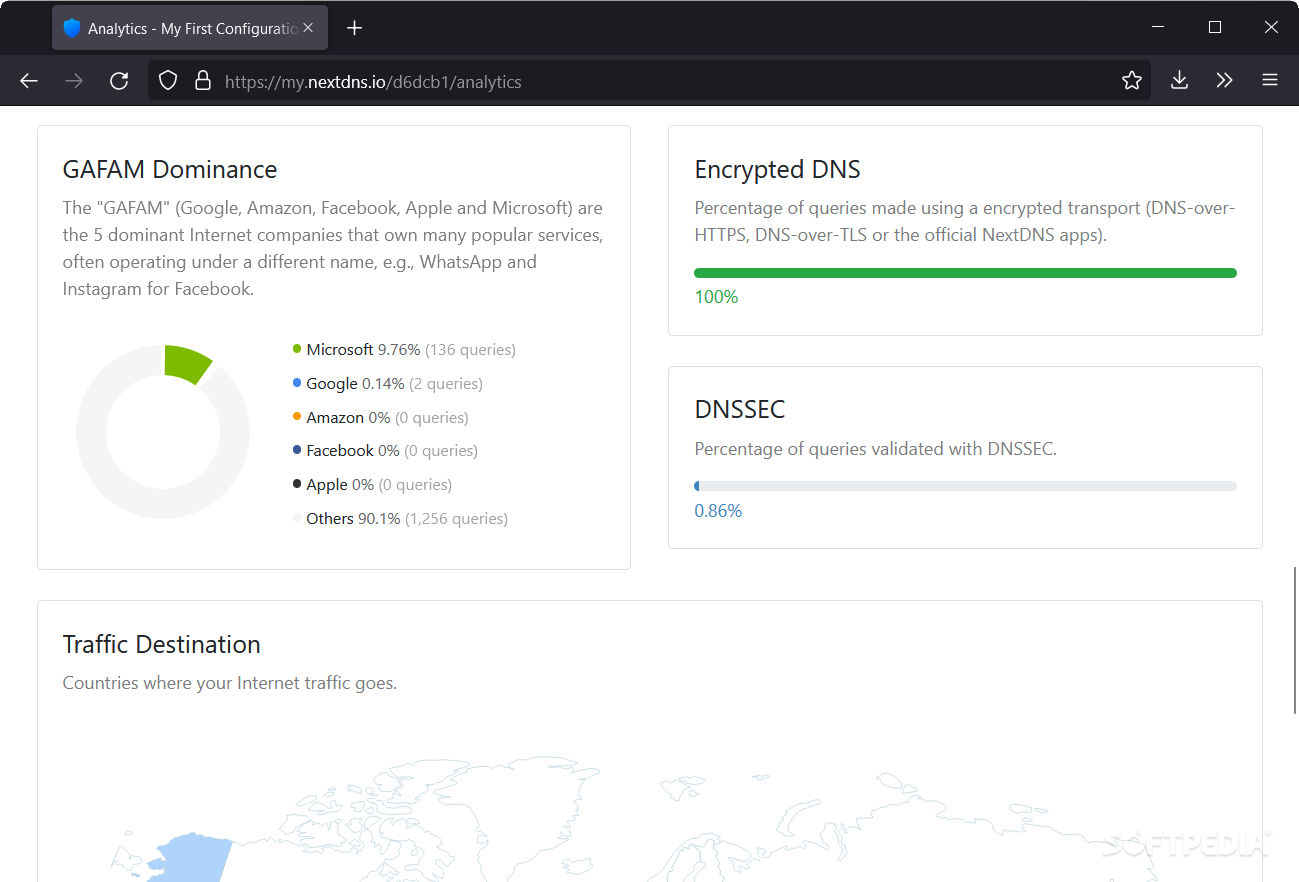Viewport: 1299px width, 882px height.
Task: Click the DNSSEC card heading
Action: click(x=740, y=410)
